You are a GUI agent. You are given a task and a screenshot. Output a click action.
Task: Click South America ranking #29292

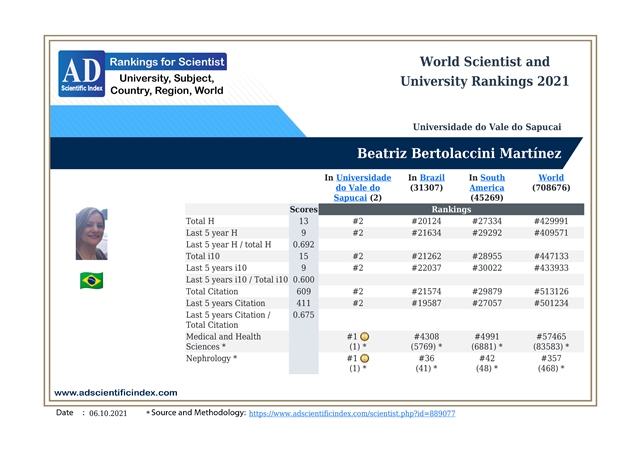tap(487, 233)
